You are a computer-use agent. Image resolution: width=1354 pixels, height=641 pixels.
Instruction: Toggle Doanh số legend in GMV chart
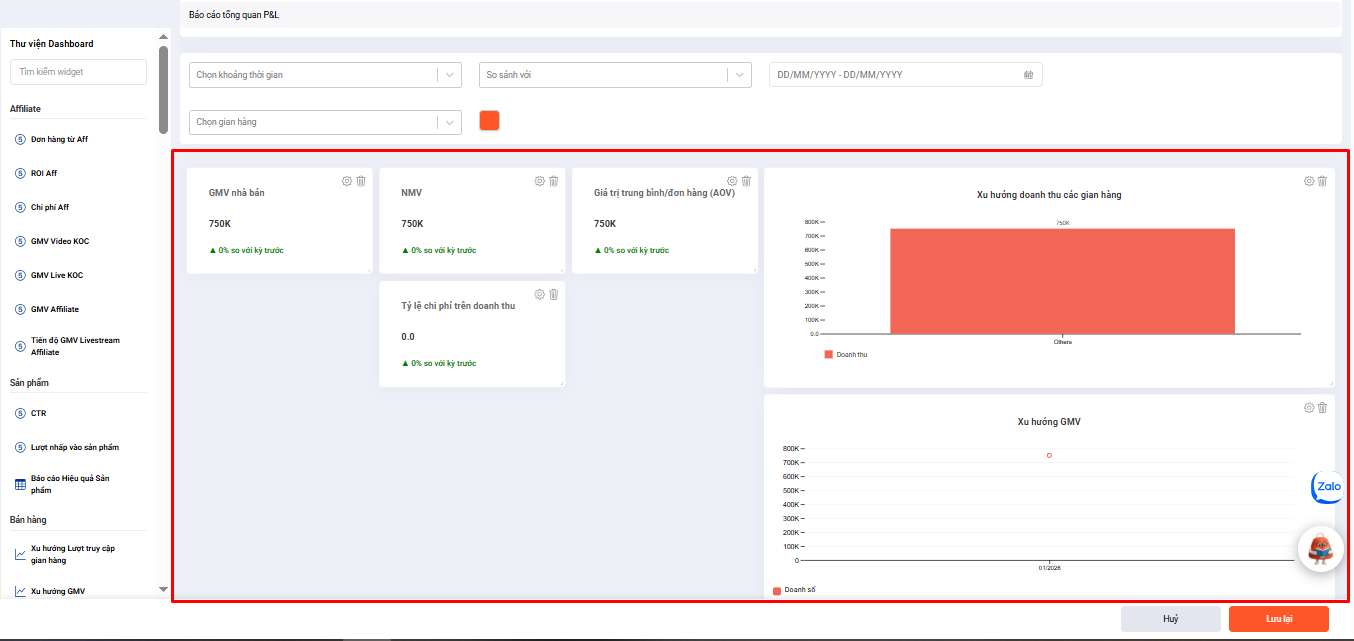tap(795, 590)
